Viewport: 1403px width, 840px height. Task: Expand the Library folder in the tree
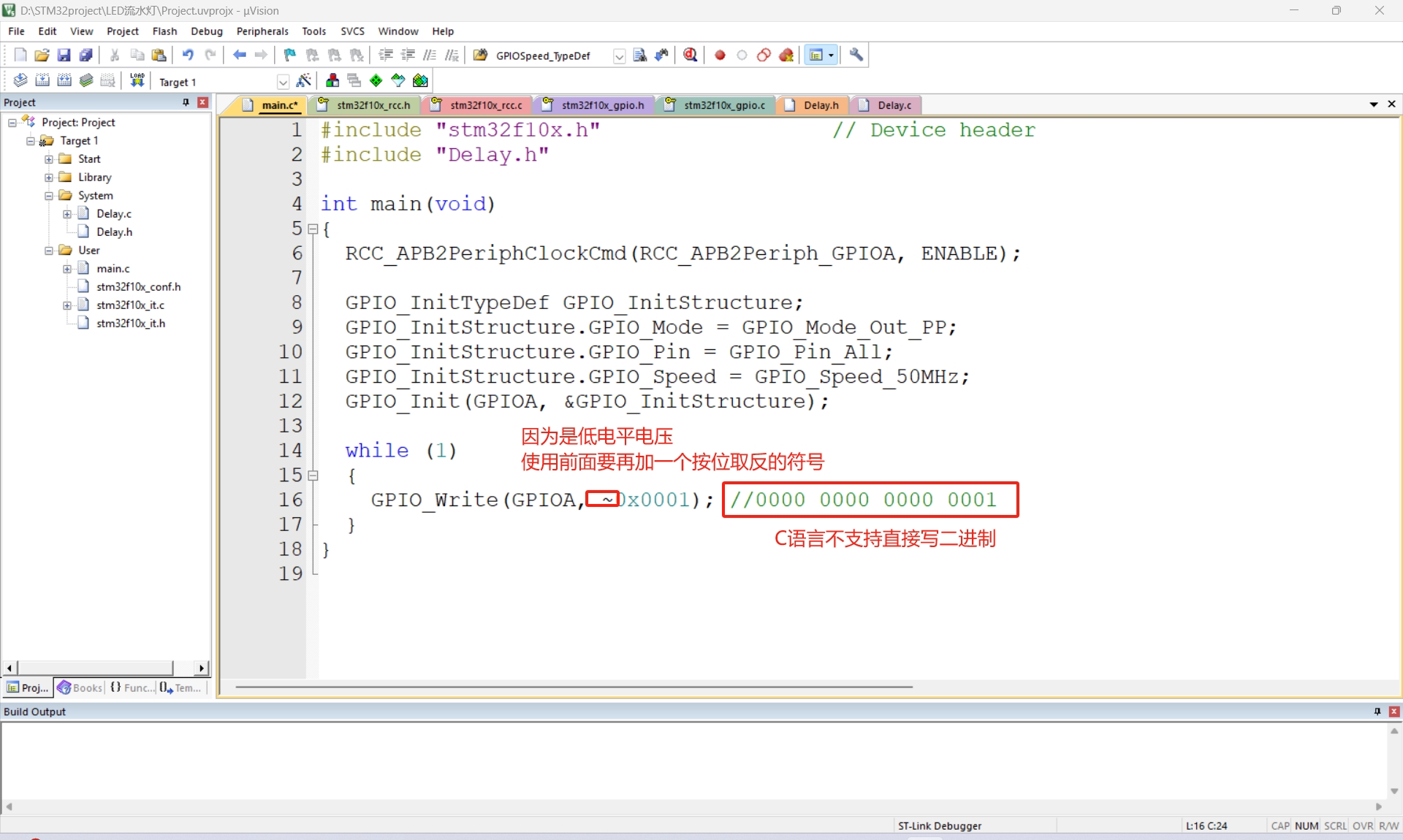[49, 177]
